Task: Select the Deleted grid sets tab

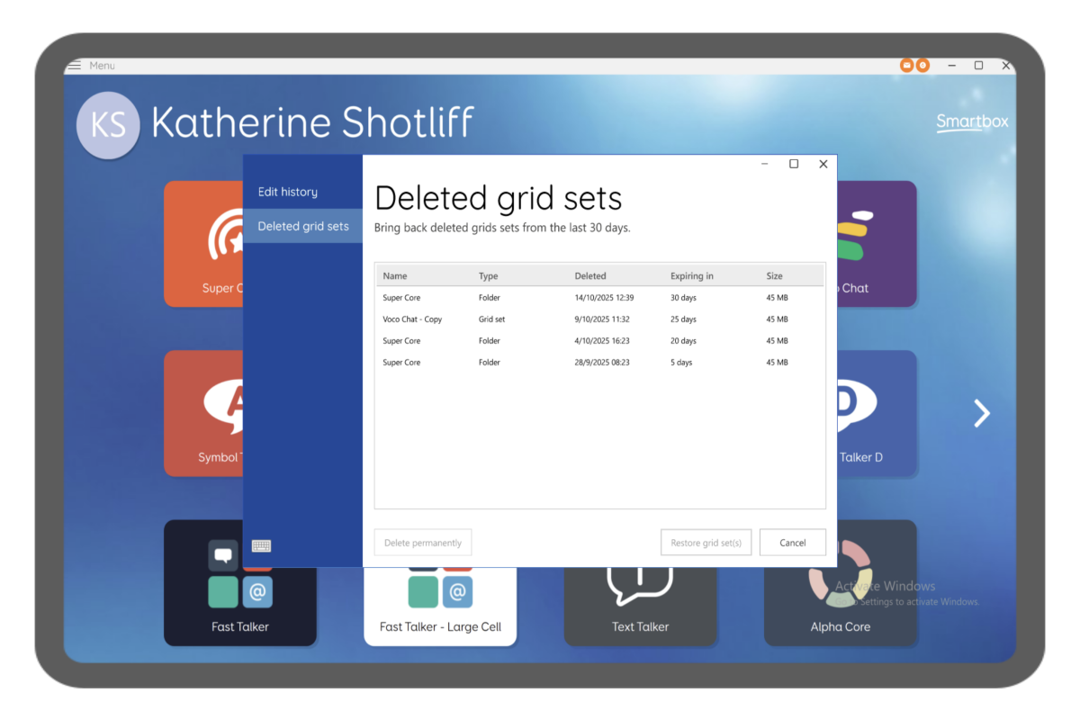Action: pyautogui.click(x=303, y=226)
